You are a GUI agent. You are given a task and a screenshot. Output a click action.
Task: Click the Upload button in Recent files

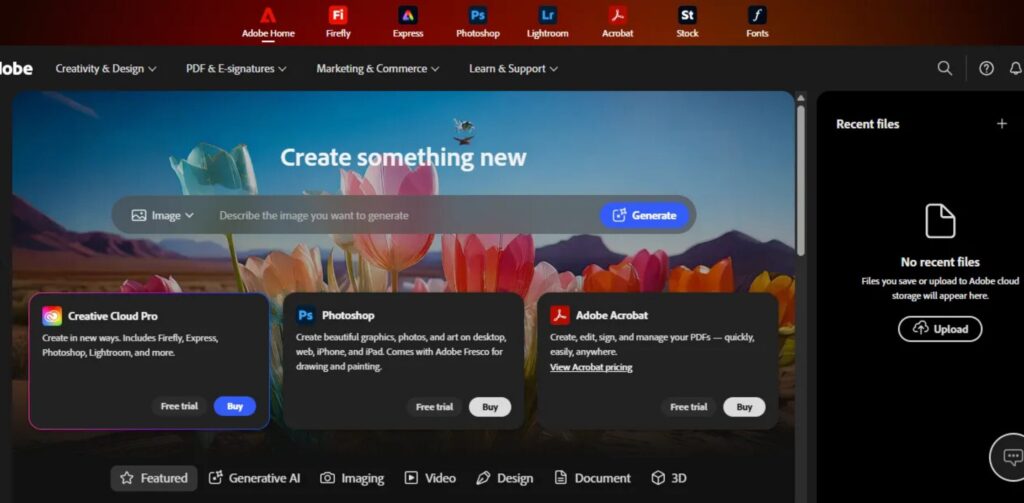point(940,329)
